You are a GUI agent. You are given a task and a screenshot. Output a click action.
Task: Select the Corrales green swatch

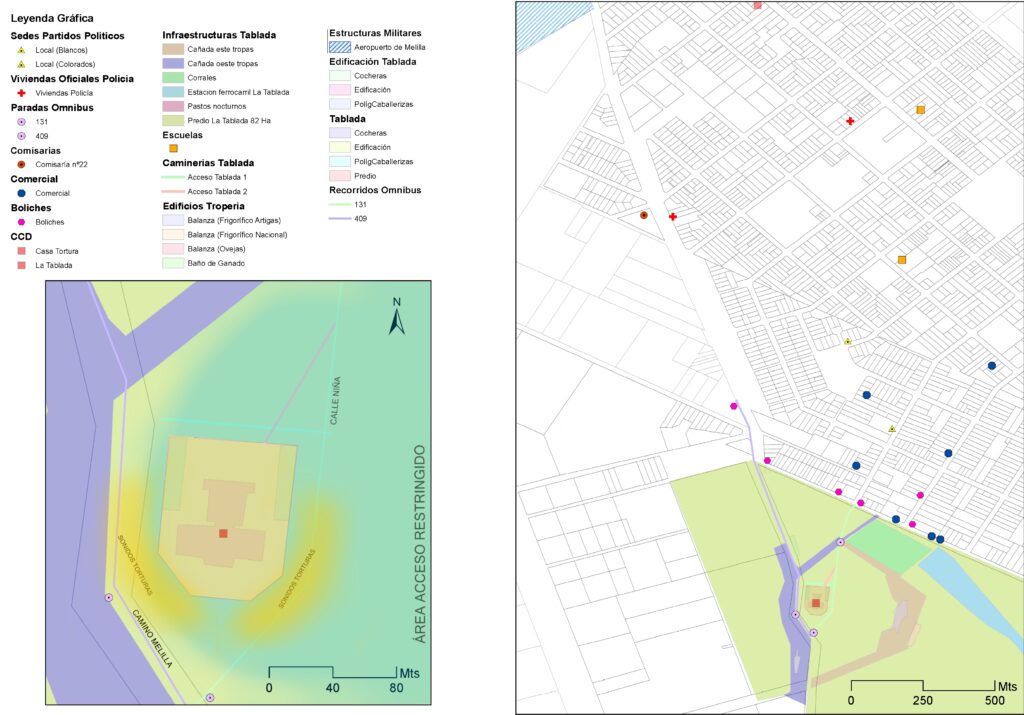173,77
